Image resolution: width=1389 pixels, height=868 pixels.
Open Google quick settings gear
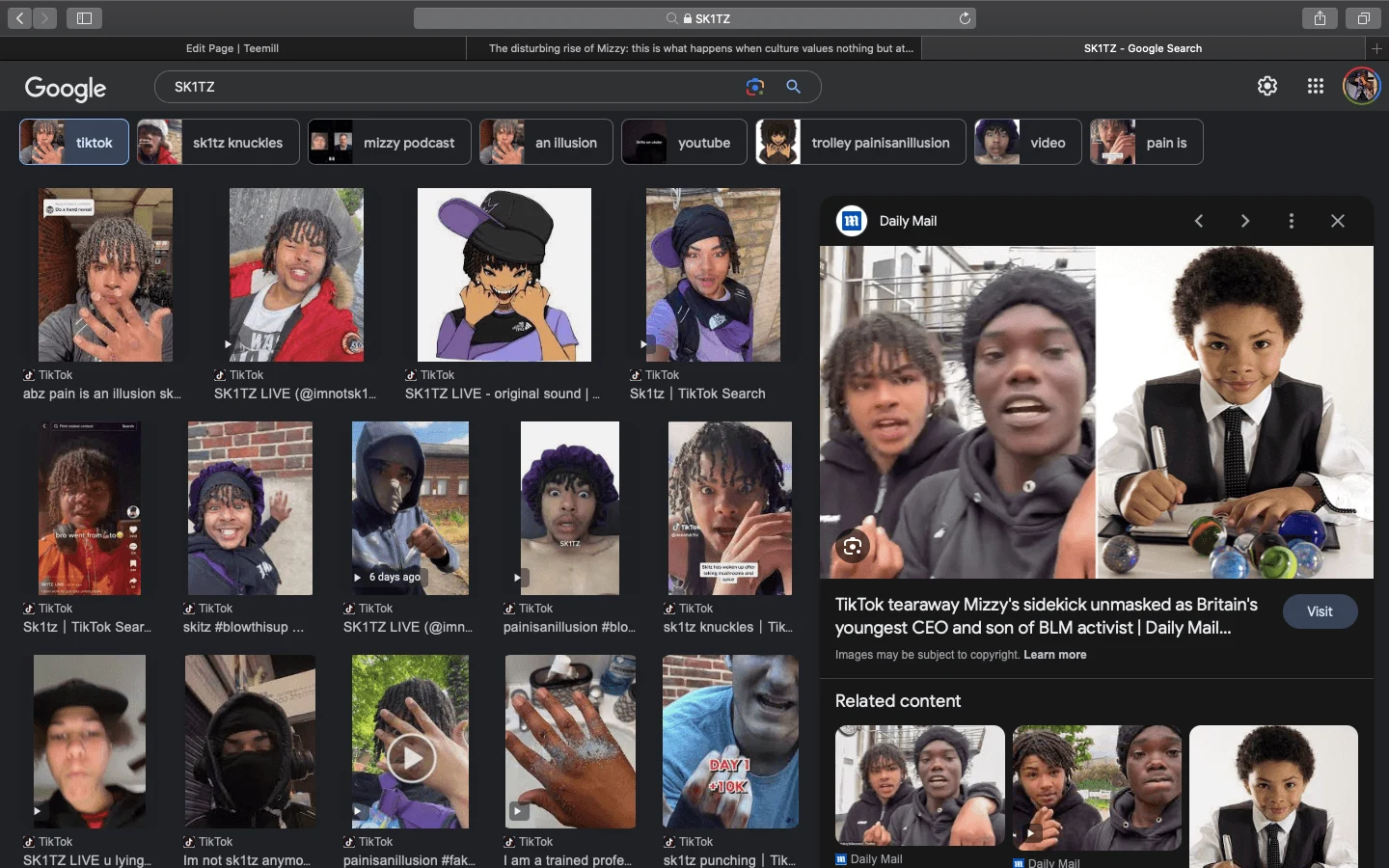(1267, 86)
